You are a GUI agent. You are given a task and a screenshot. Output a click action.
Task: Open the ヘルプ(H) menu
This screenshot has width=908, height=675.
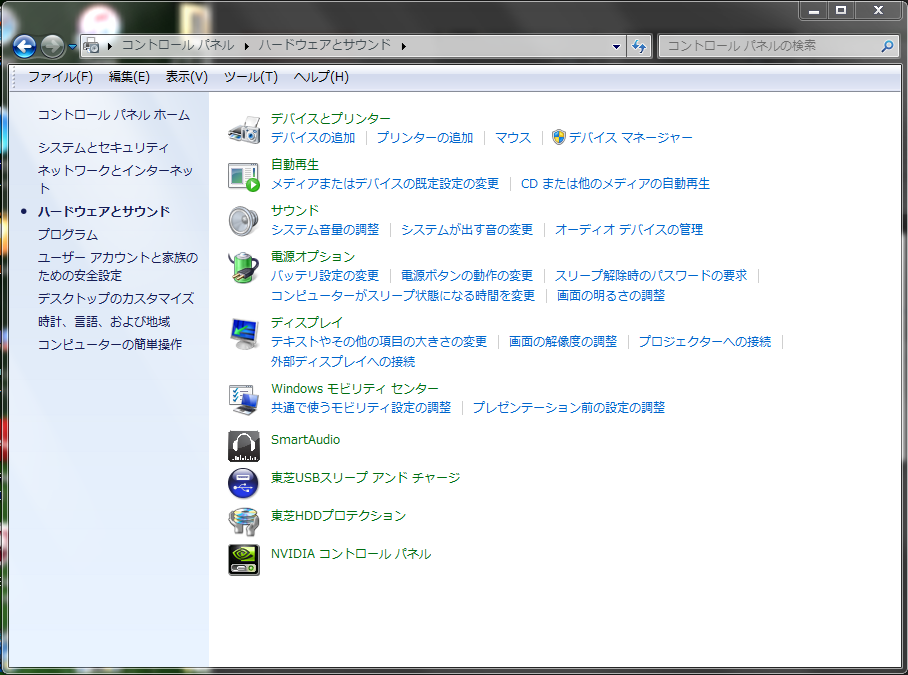tap(321, 77)
